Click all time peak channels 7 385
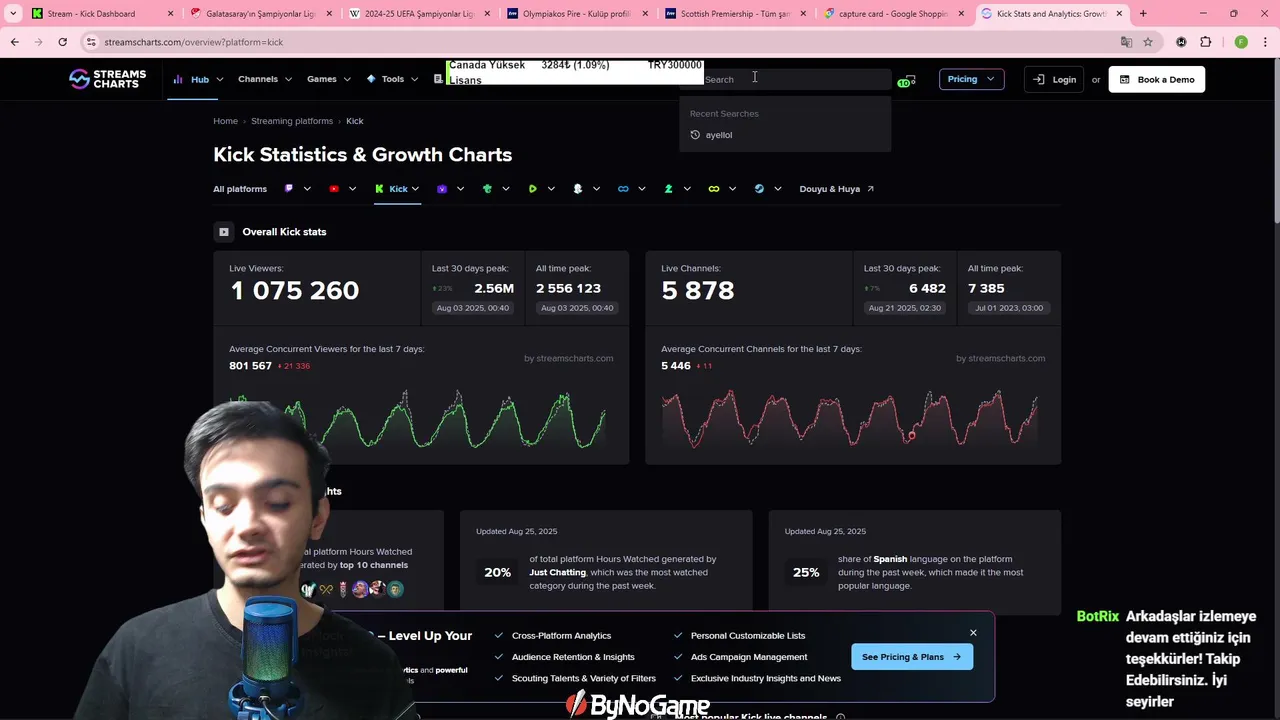 (986, 288)
